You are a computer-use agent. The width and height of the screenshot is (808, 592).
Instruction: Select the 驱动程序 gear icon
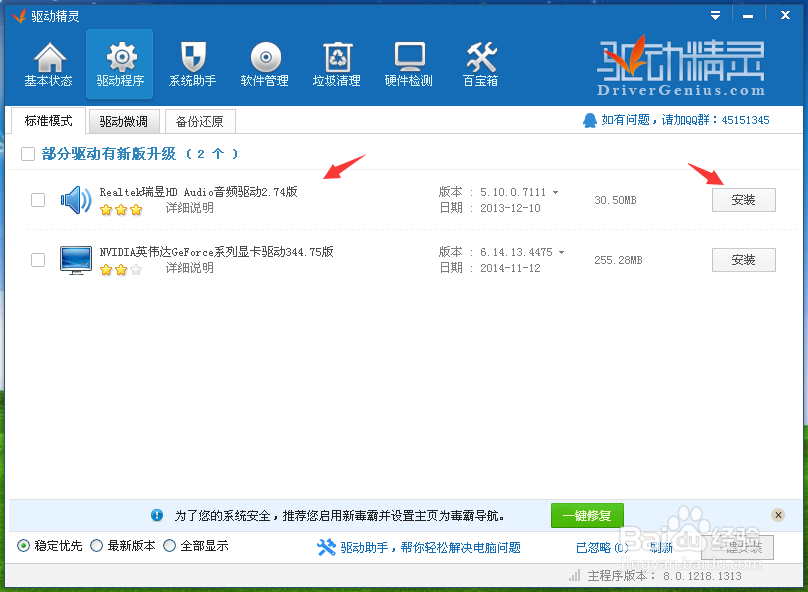coord(122,57)
